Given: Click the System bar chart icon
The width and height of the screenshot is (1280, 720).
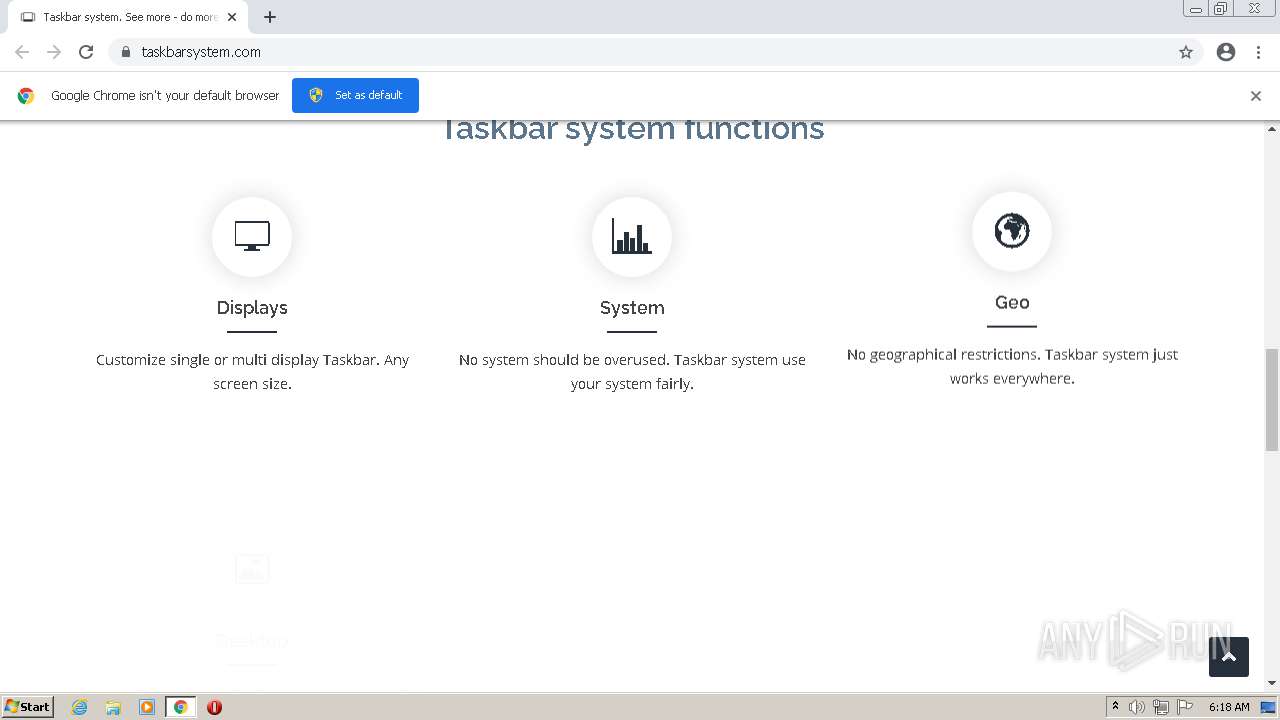Looking at the screenshot, I should (x=632, y=236).
